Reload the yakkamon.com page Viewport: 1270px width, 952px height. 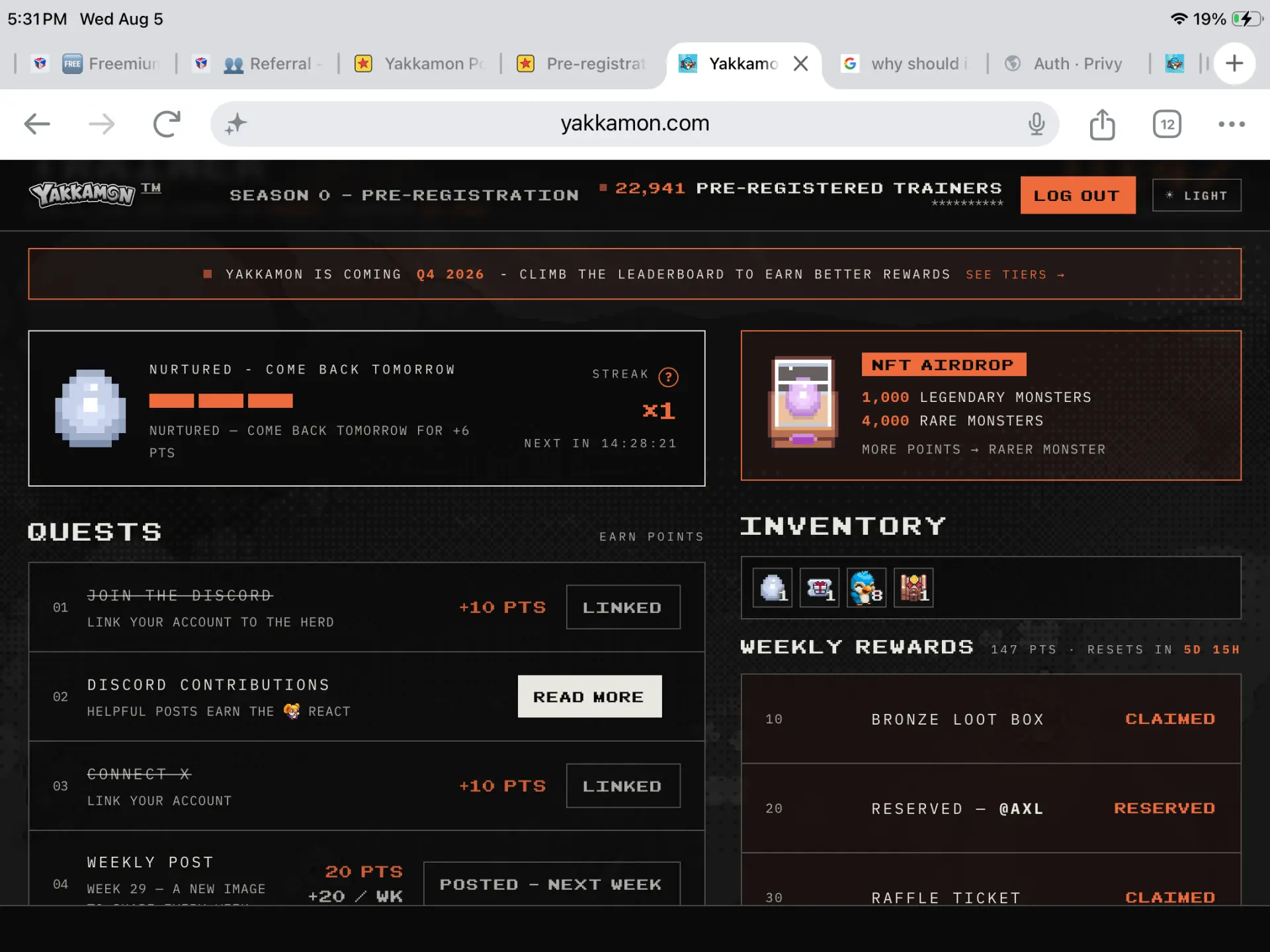[x=167, y=124]
